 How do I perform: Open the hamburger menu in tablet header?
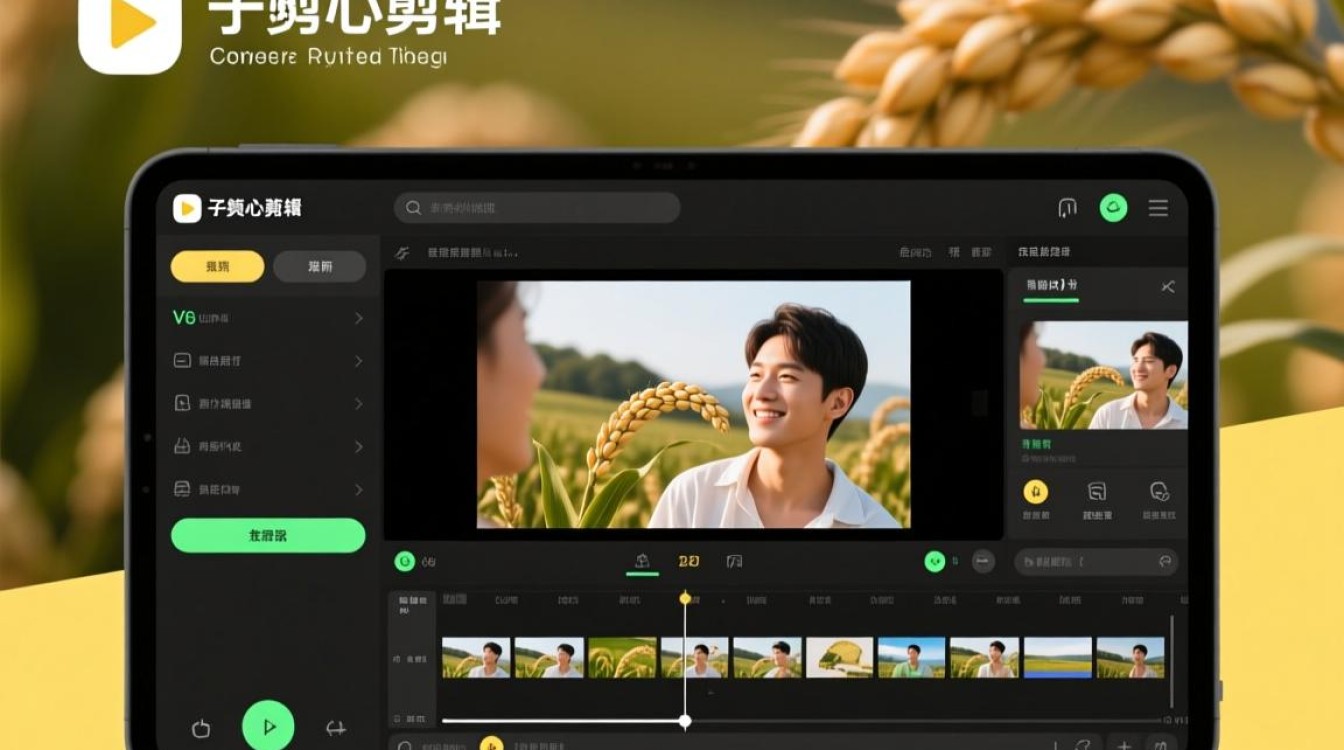[x=1158, y=208]
